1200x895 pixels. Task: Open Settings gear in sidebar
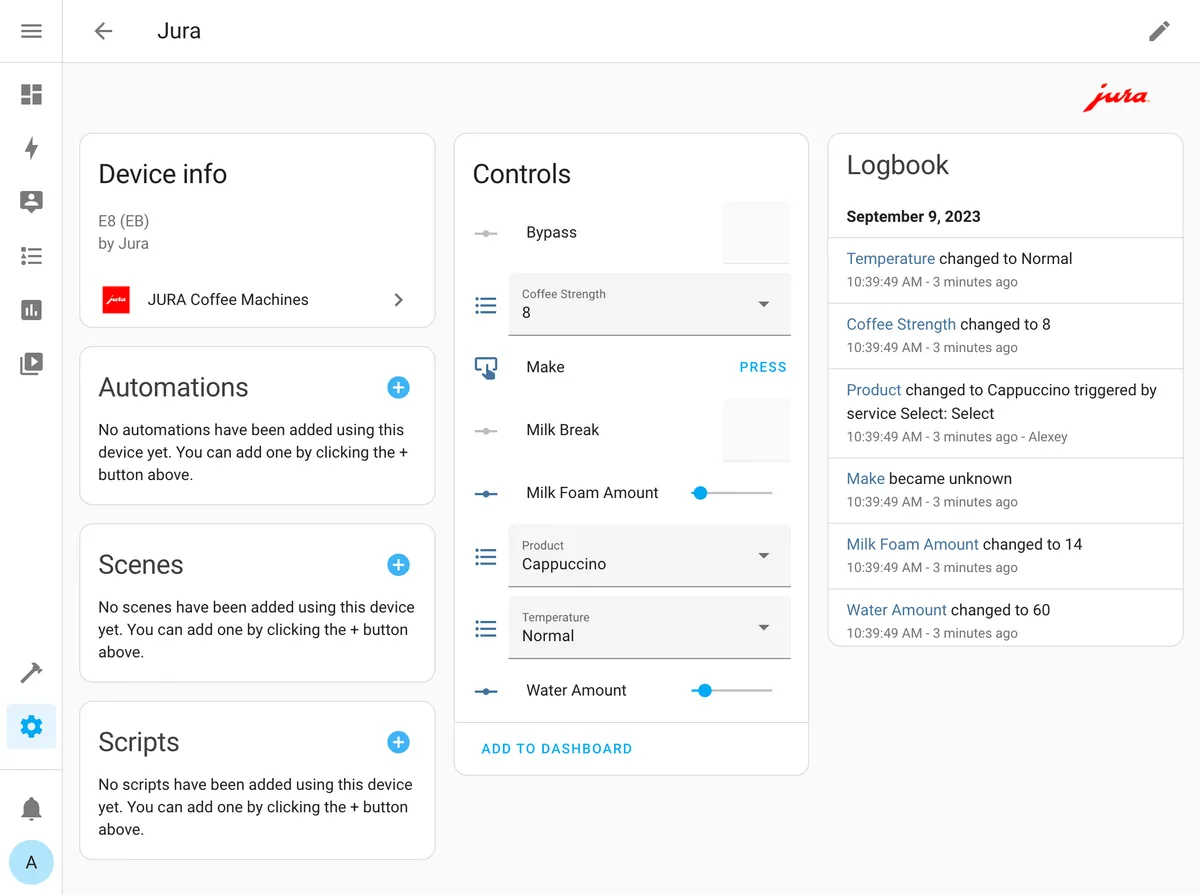click(x=31, y=727)
